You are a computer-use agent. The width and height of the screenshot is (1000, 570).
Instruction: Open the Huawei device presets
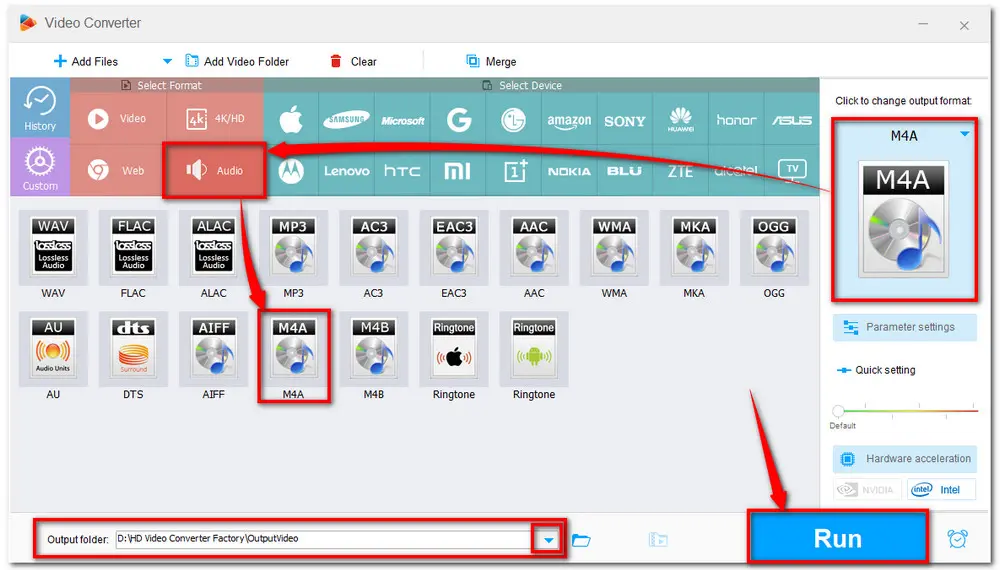680,119
